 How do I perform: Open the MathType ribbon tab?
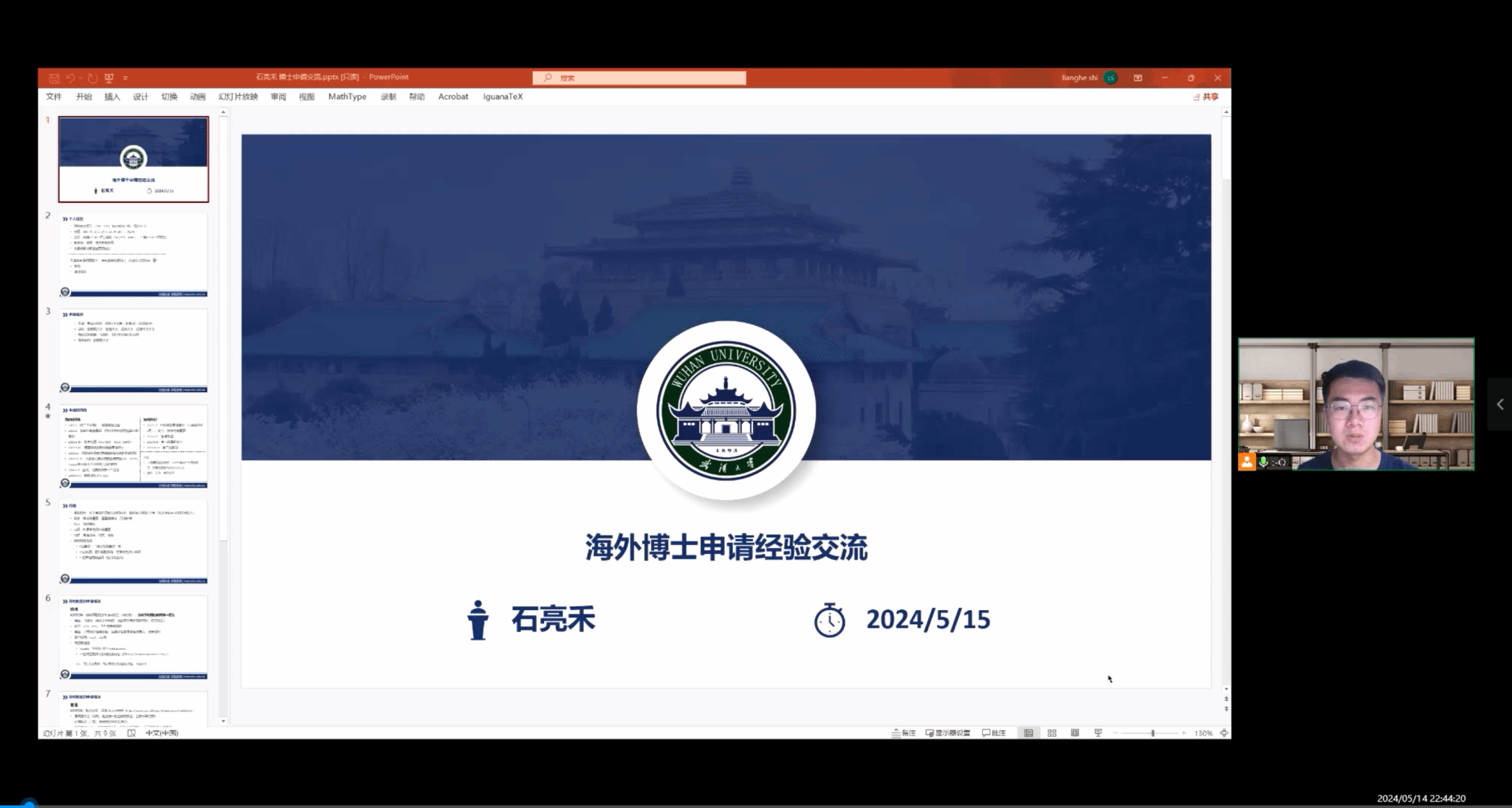pyautogui.click(x=347, y=97)
